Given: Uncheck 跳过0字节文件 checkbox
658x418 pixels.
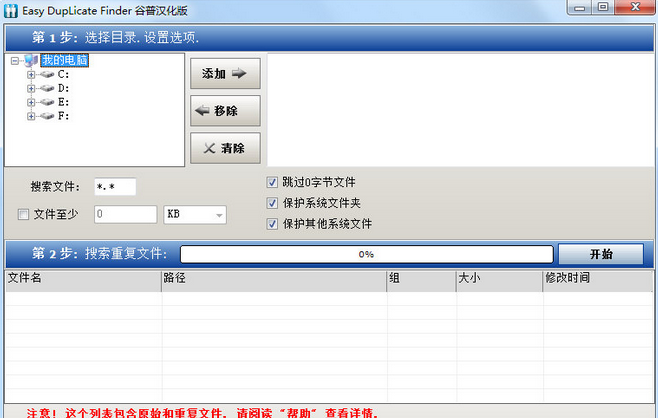Looking at the screenshot, I should (272, 182).
